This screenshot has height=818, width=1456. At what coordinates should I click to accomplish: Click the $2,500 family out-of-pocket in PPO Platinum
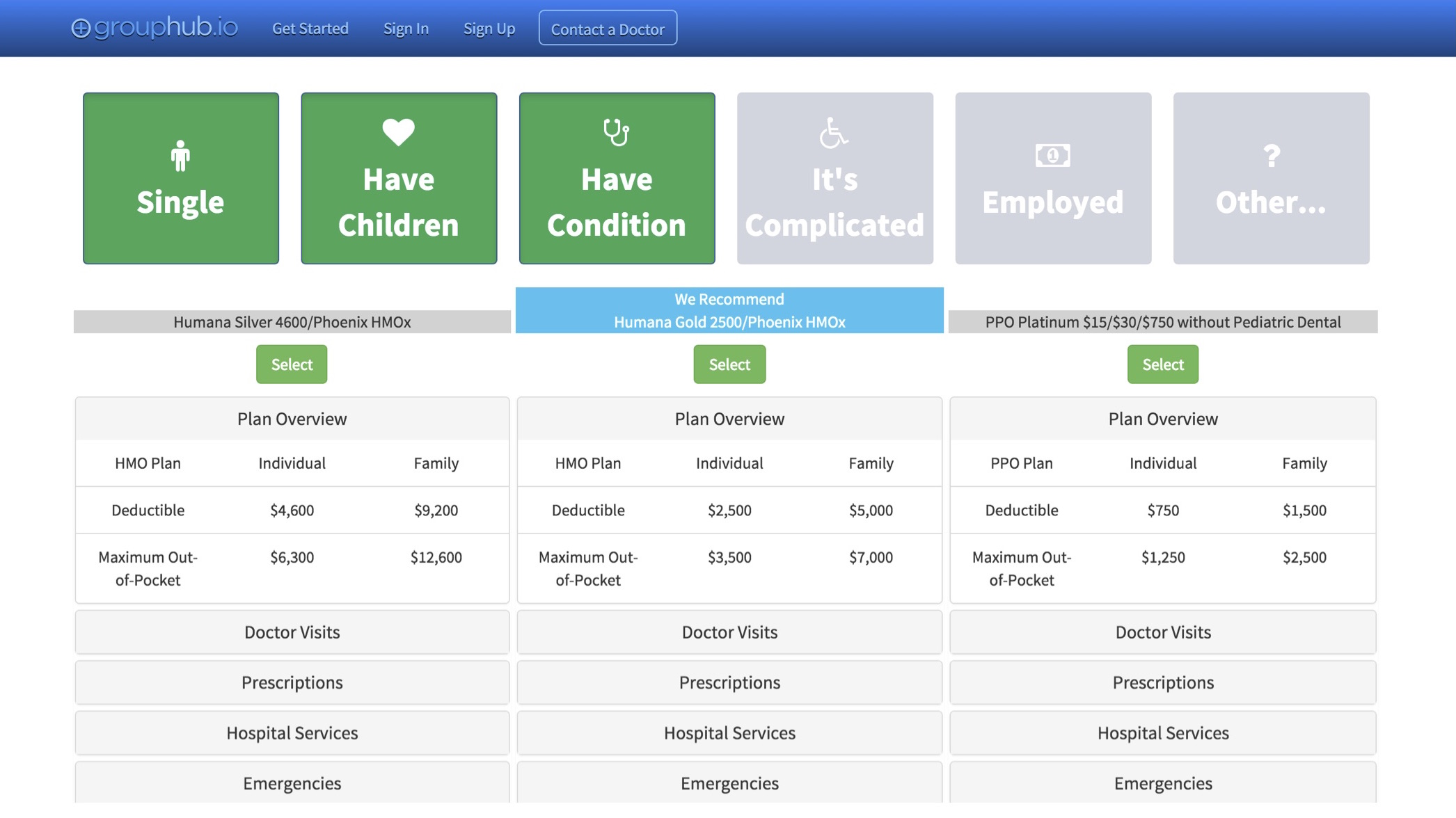[x=1305, y=557]
